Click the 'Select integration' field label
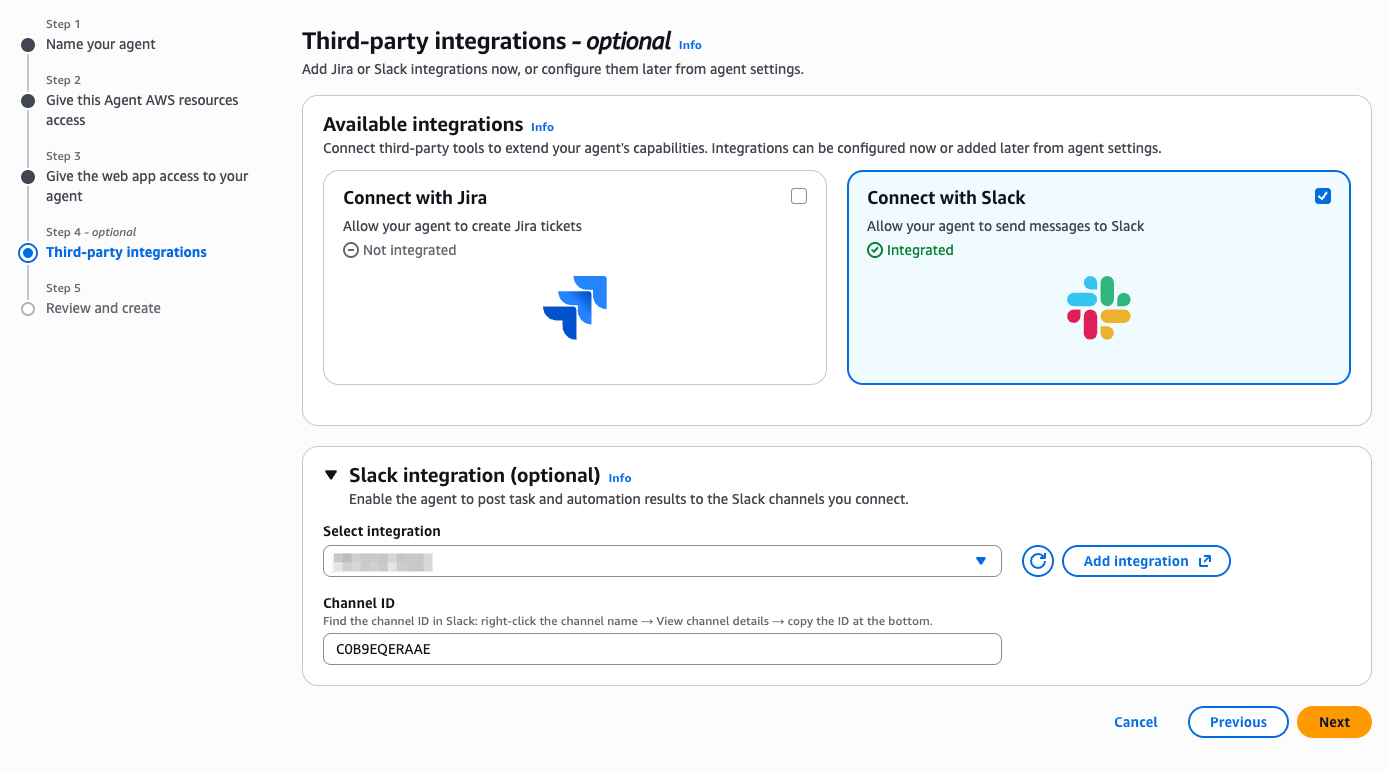This screenshot has width=1388, height=771. click(382, 531)
